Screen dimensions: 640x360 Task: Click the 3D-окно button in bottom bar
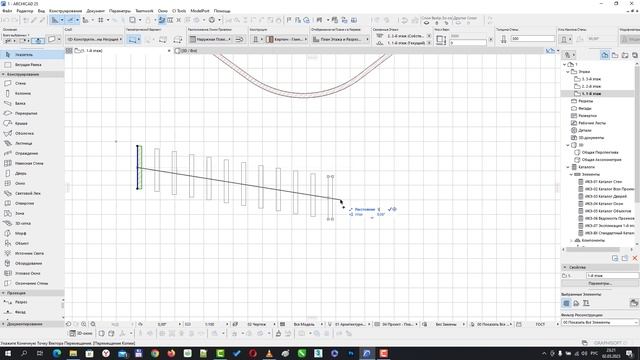[81, 333]
